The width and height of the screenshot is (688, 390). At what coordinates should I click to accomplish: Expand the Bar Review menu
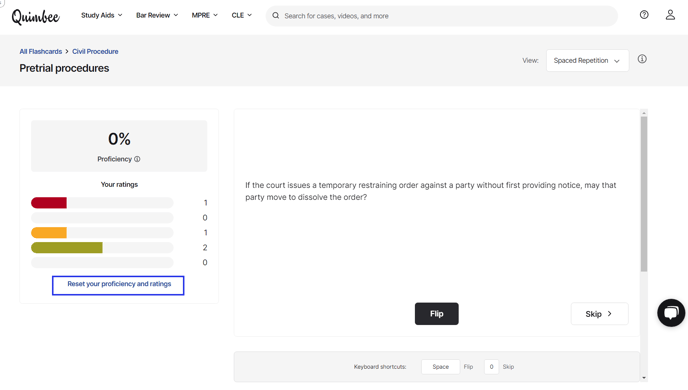point(157,15)
